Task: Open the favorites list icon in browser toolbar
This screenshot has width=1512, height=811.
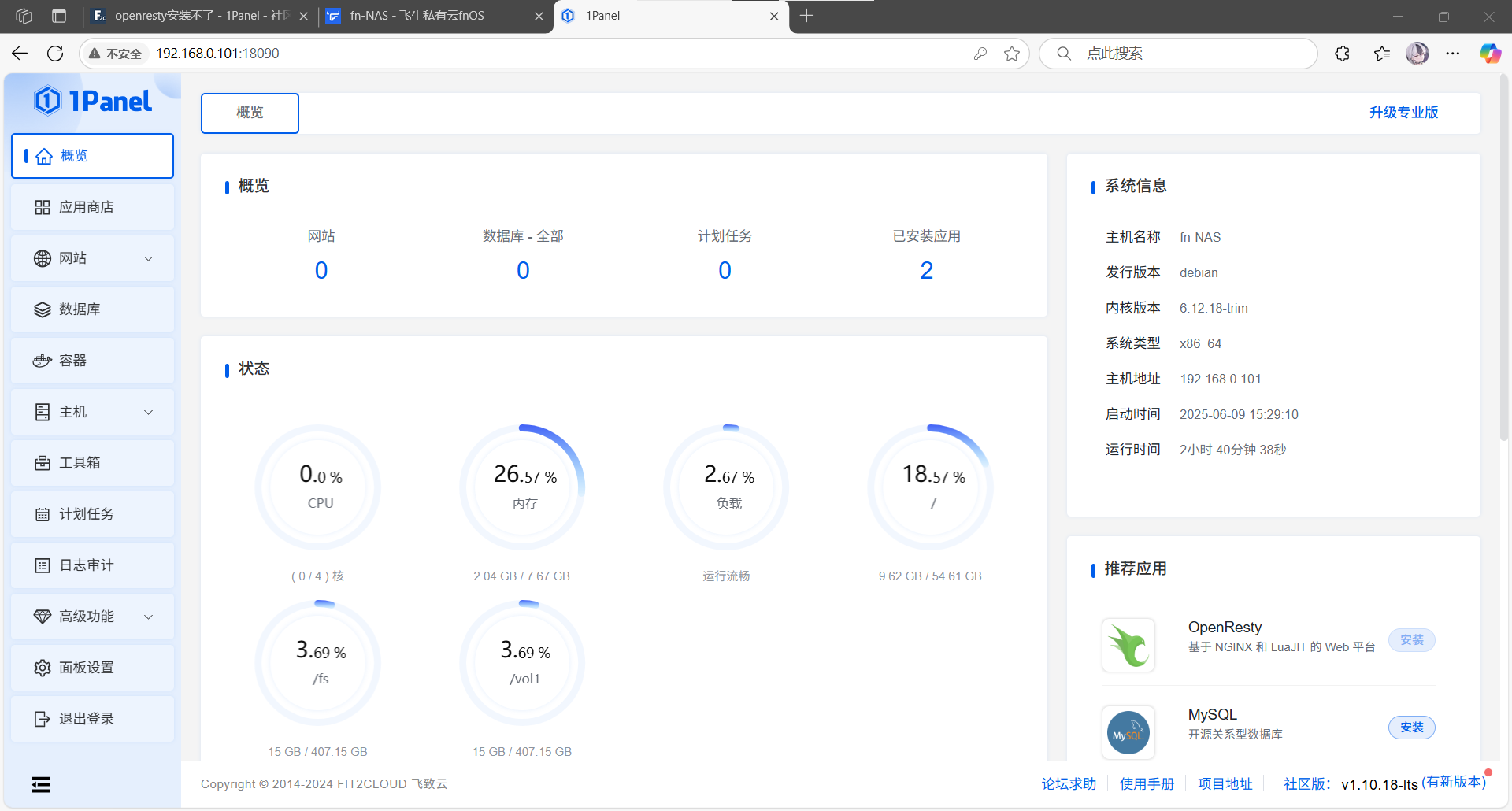Action: click(1382, 54)
